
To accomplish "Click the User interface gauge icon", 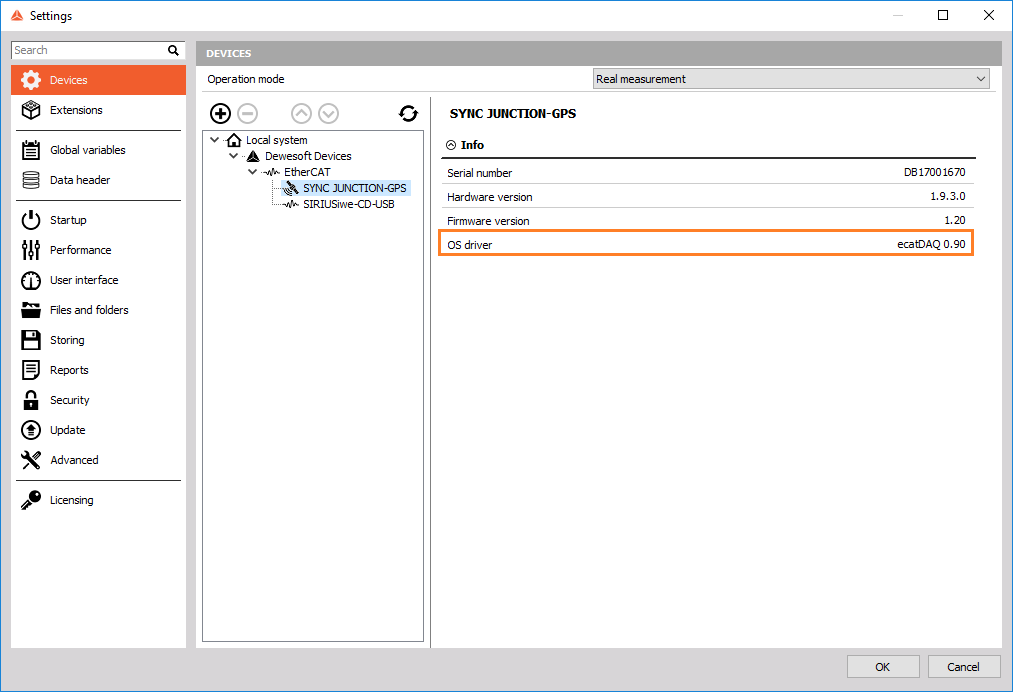I will [x=30, y=280].
